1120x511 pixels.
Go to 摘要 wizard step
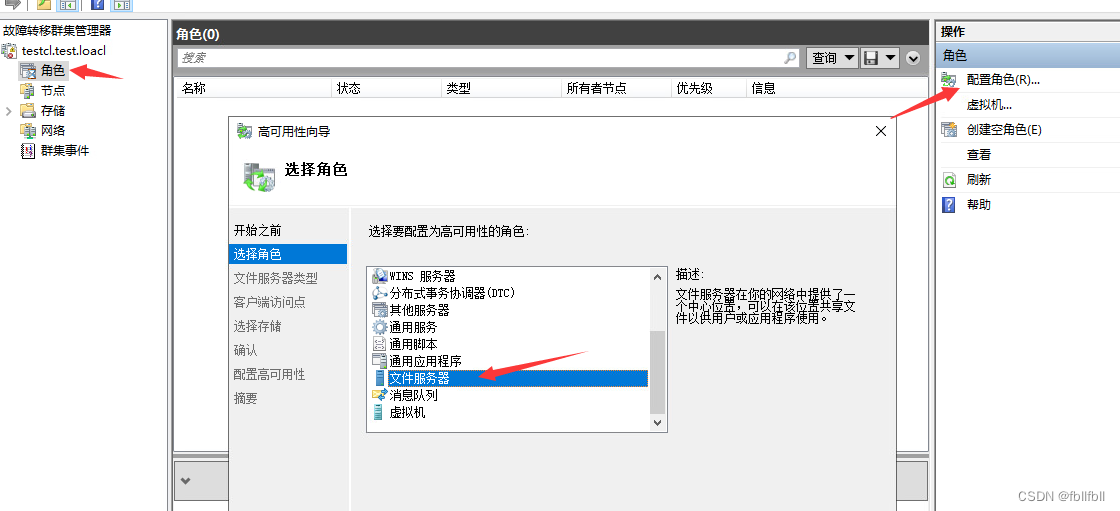coord(245,398)
